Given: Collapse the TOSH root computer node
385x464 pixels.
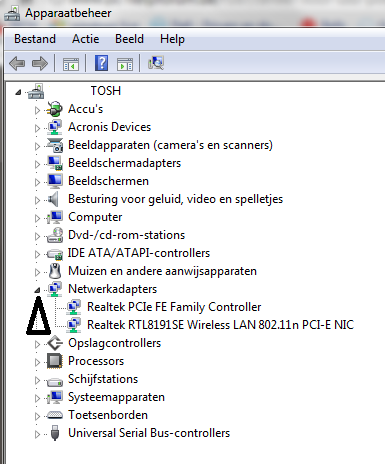Looking at the screenshot, I should coord(18,92).
